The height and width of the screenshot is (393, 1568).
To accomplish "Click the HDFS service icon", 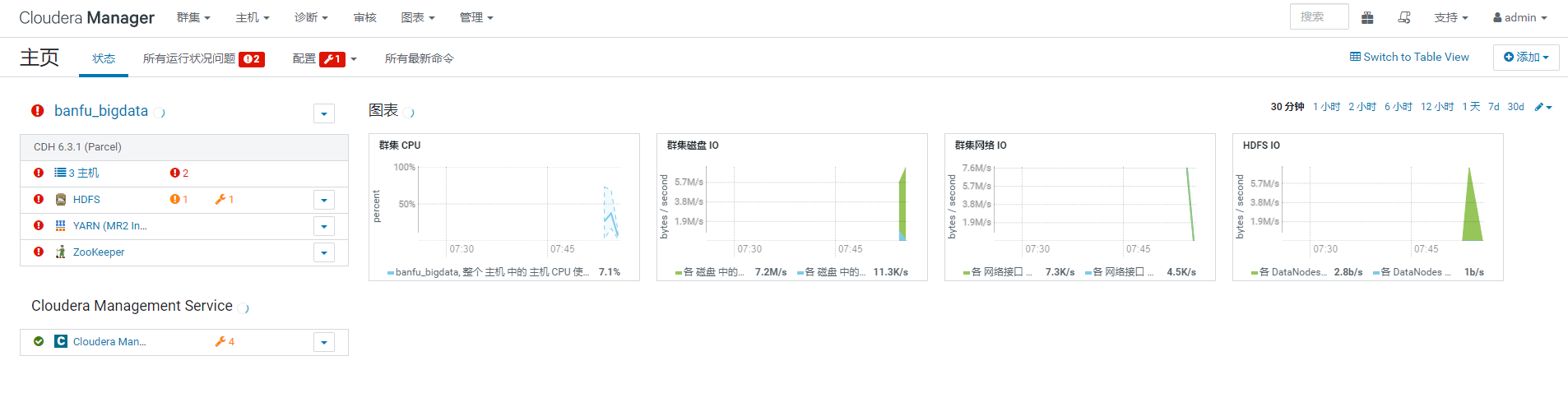I will click(x=61, y=200).
